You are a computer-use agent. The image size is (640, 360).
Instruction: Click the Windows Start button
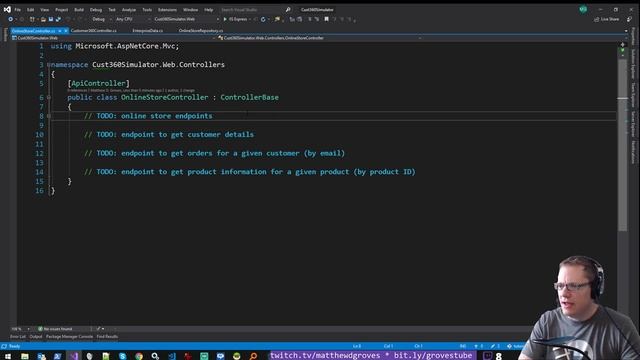tap(8, 356)
